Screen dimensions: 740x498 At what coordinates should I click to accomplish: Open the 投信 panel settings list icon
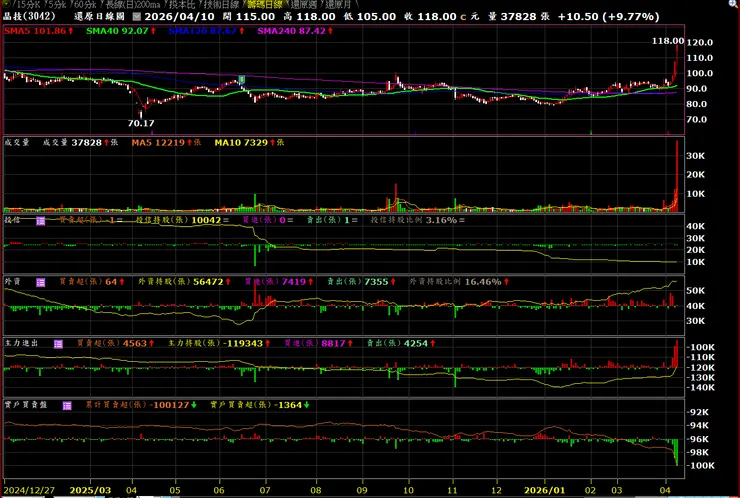[x=41, y=220]
